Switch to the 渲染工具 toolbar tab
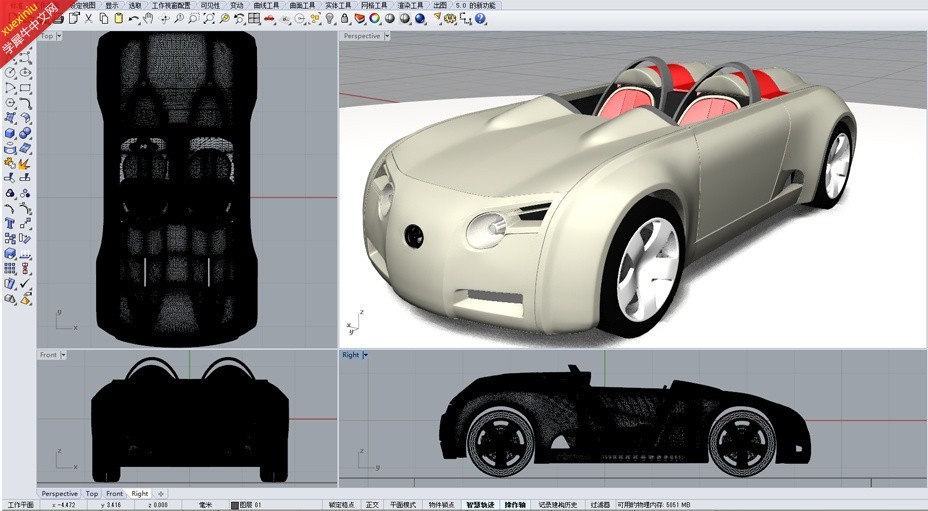The width and height of the screenshot is (928, 511). point(410,5)
